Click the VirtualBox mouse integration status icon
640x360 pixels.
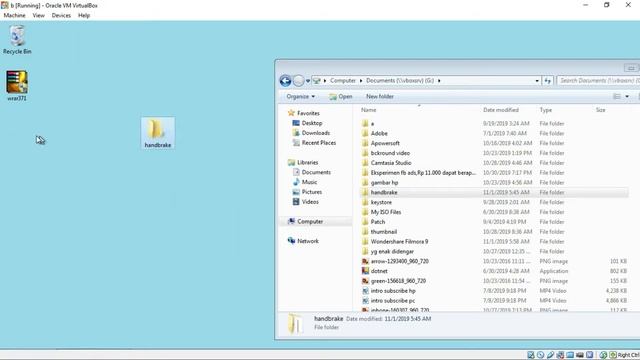(603, 355)
